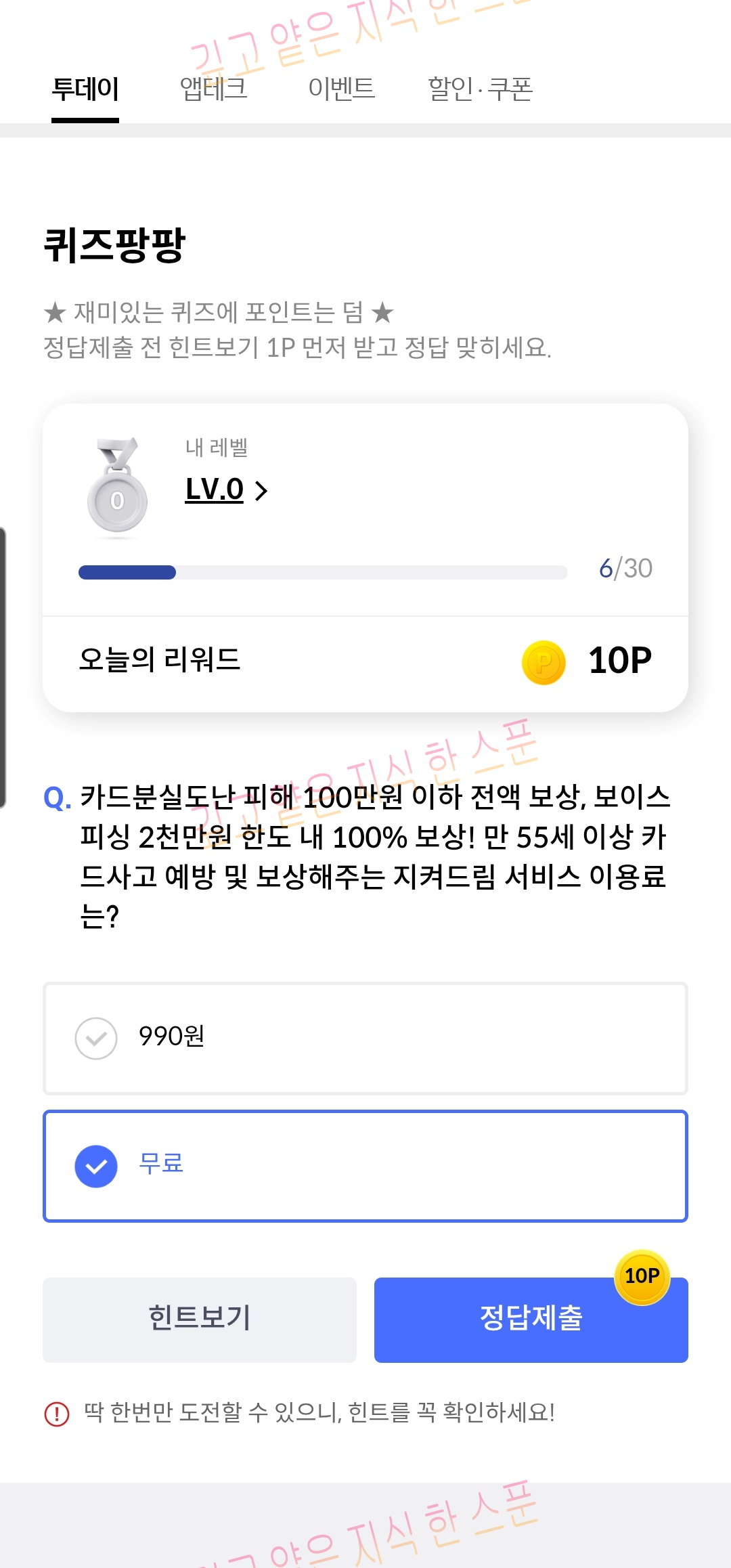Select the 990원 radio circle
This screenshot has height=1568, width=731.
[96, 1039]
